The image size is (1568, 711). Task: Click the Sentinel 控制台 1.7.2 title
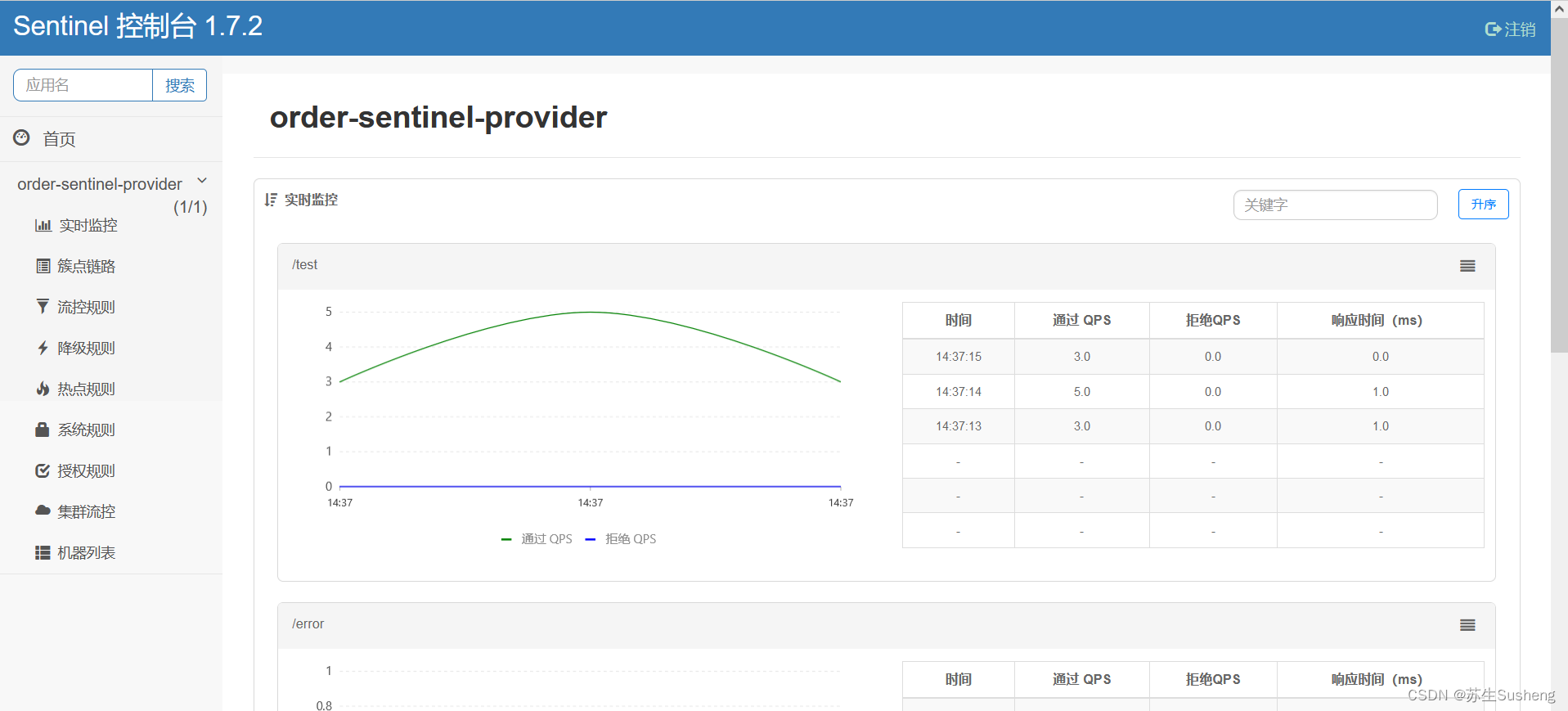137,26
